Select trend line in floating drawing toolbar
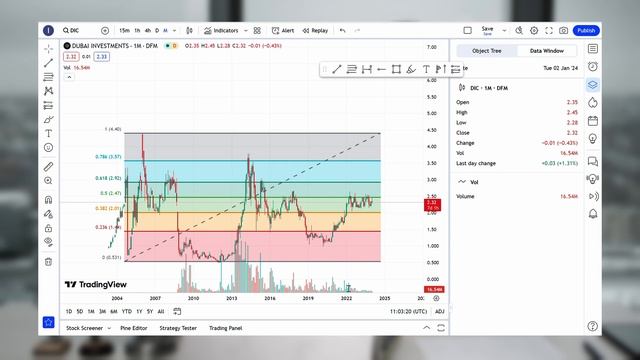The height and width of the screenshot is (360, 640). [x=337, y=69]
